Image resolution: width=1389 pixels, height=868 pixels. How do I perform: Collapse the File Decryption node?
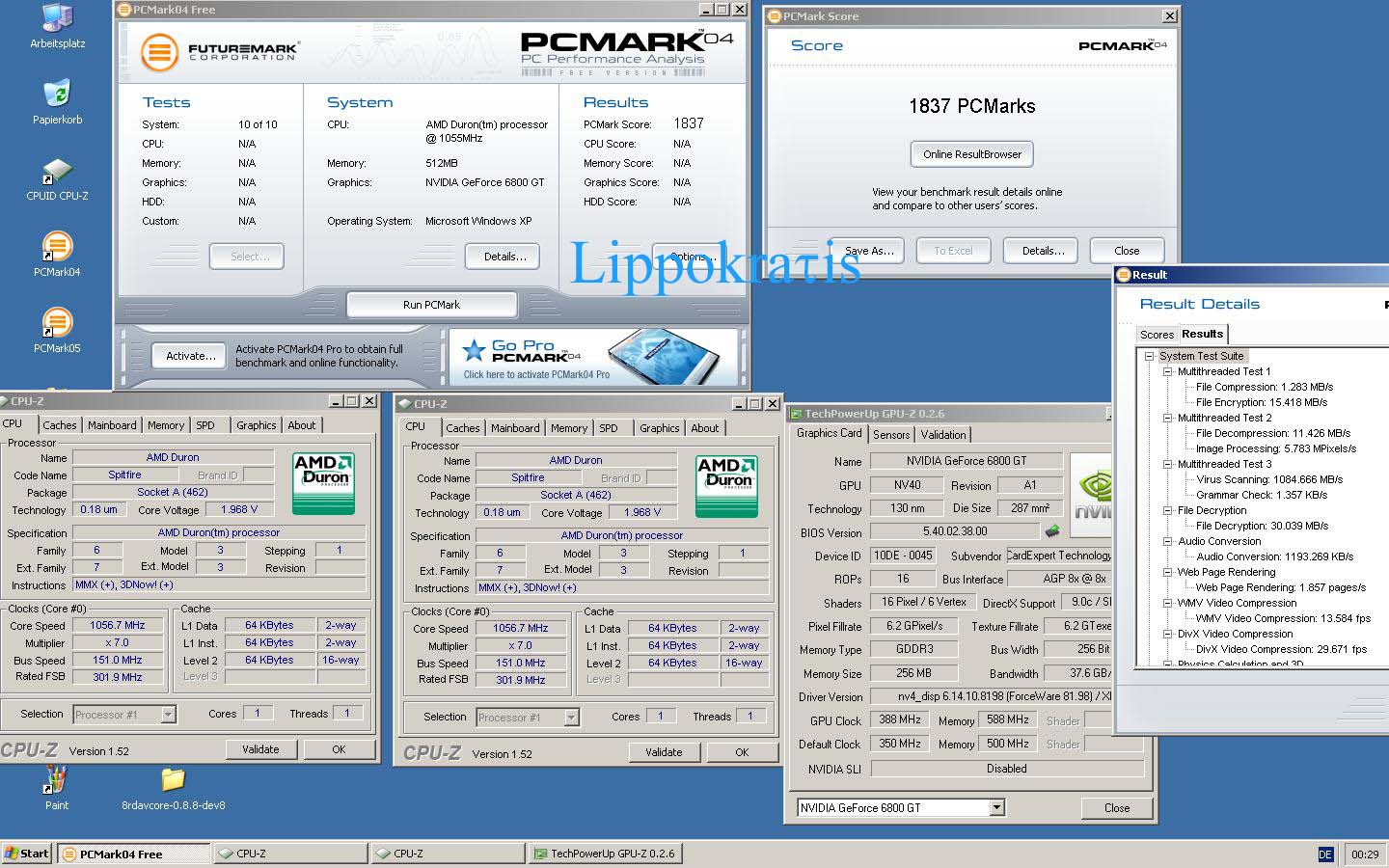[x=1168, y=510]
